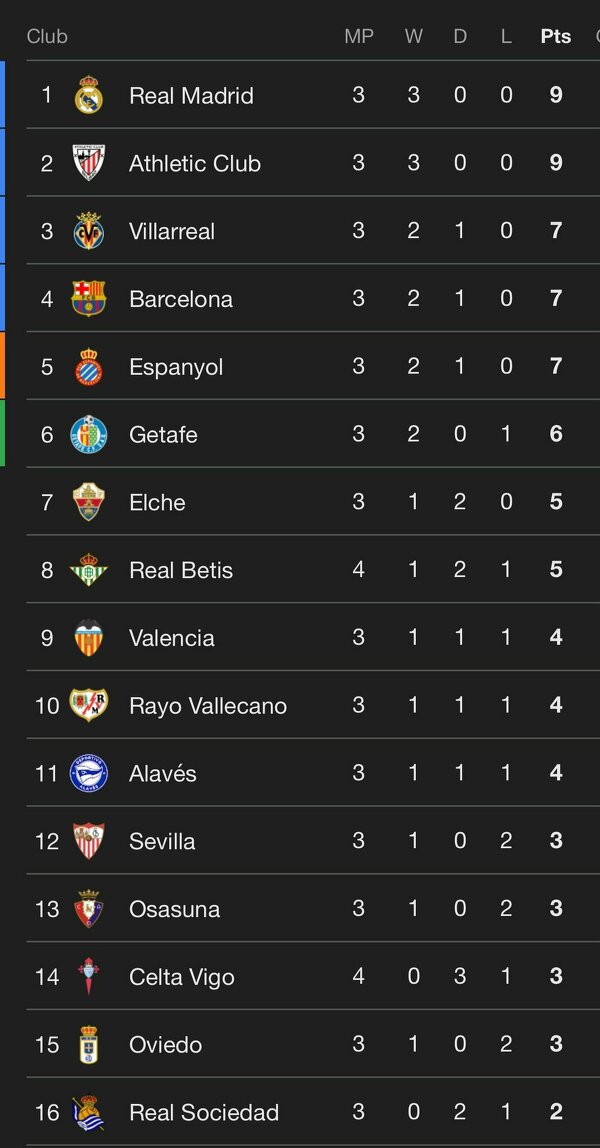Sort table by Pts column header
Screen dimensions: 600x1148
pyautogui.click(x=556, y=36)
